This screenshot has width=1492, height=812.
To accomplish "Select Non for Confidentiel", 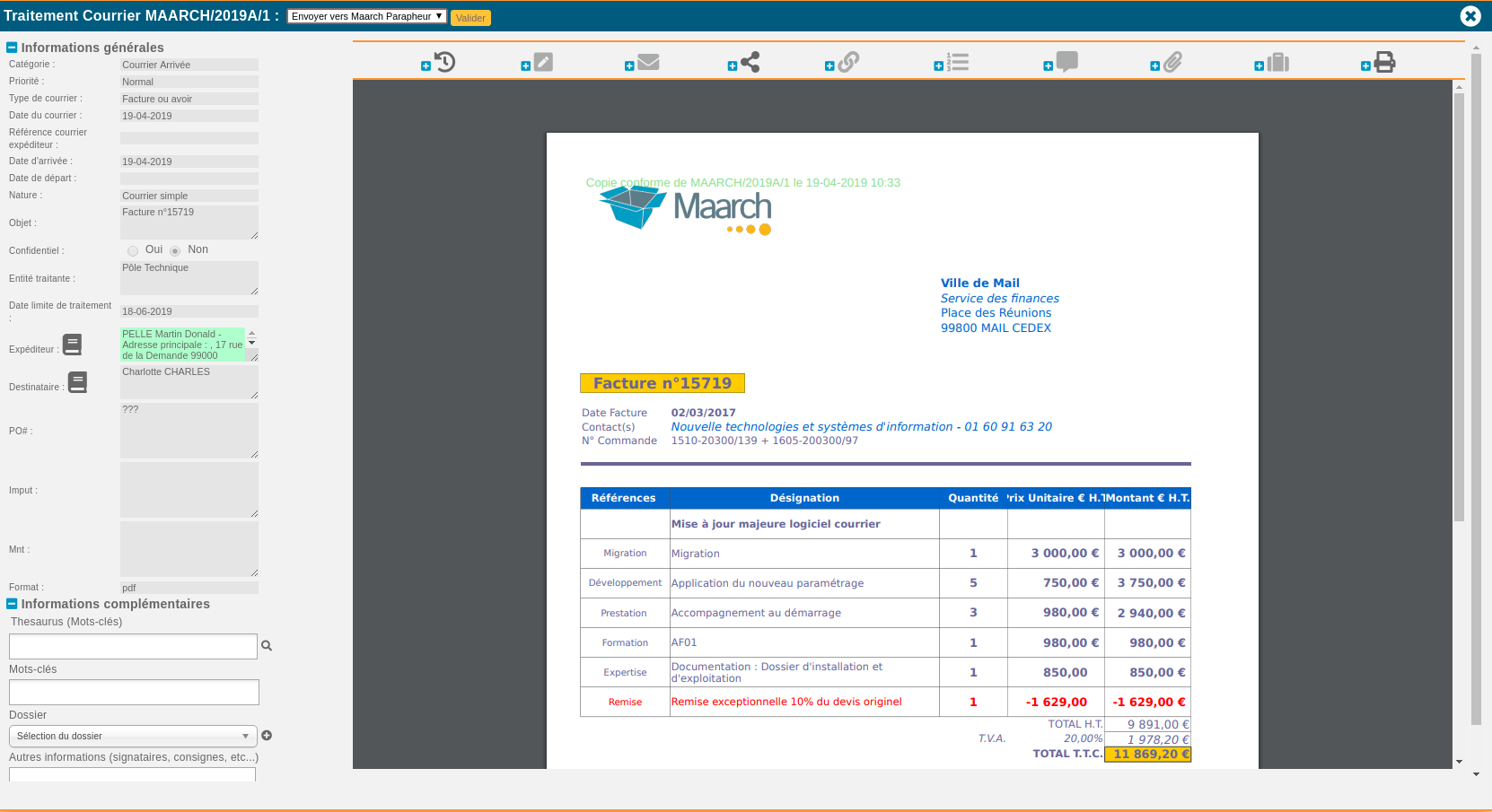I will point(175,251).
